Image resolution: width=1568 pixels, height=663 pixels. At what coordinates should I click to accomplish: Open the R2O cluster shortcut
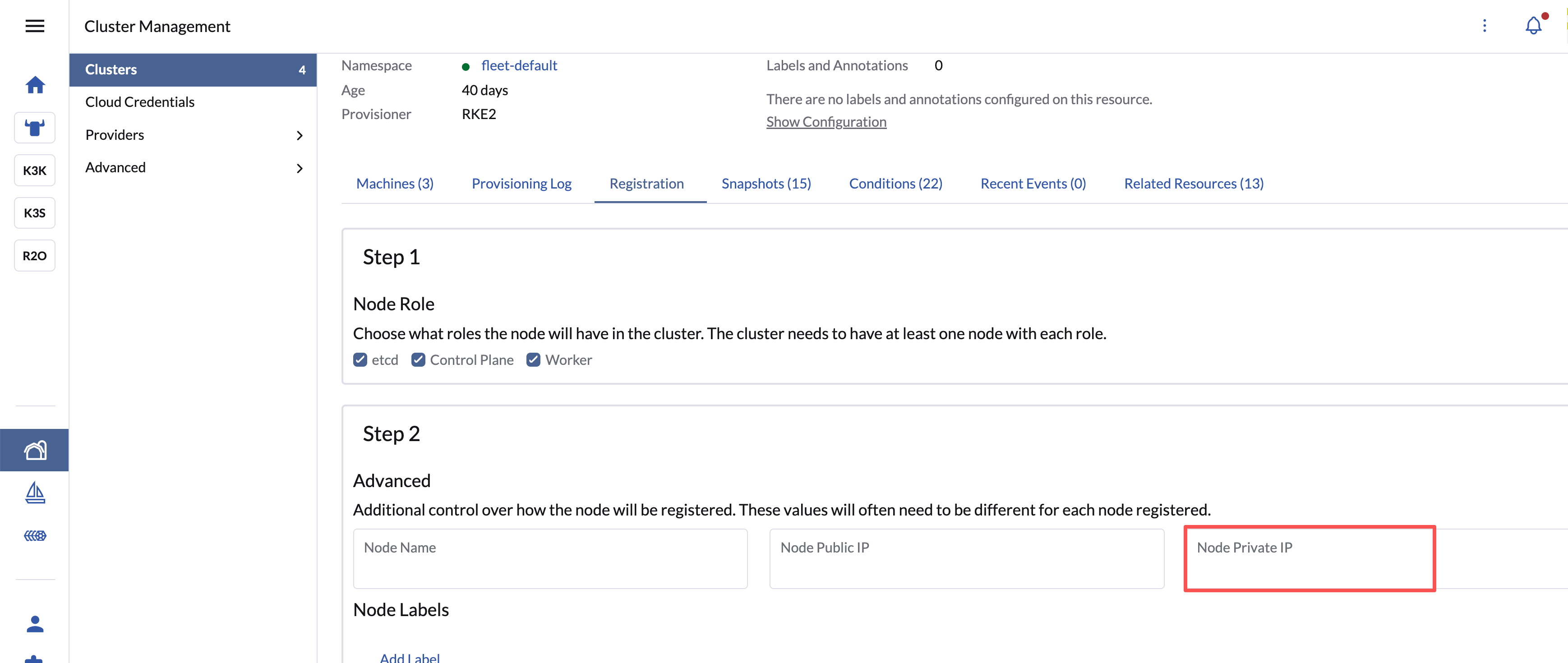click(35, 256)
